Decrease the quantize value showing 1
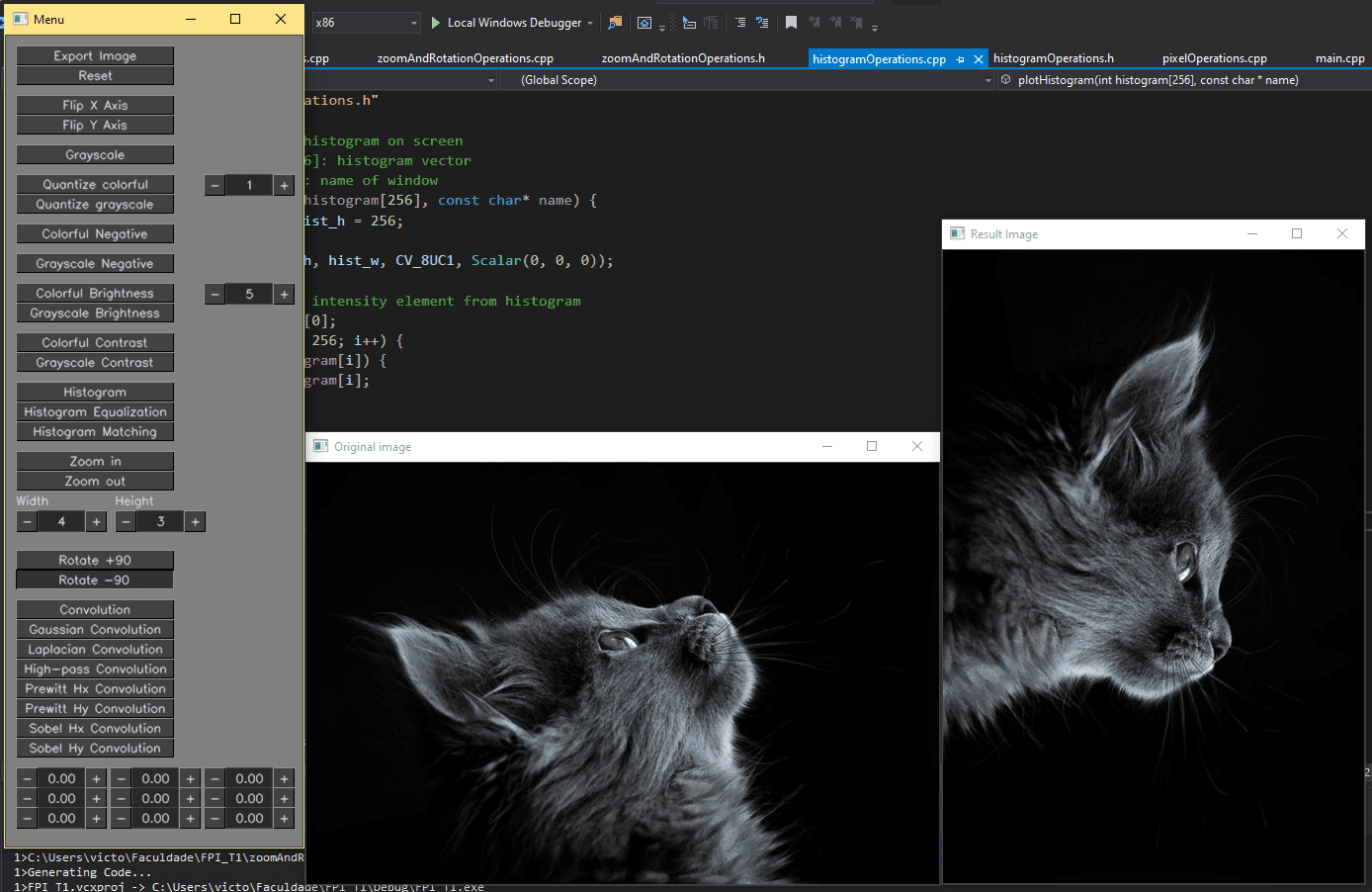Viewport: 1372px width, 892px height. coord(214,185)
